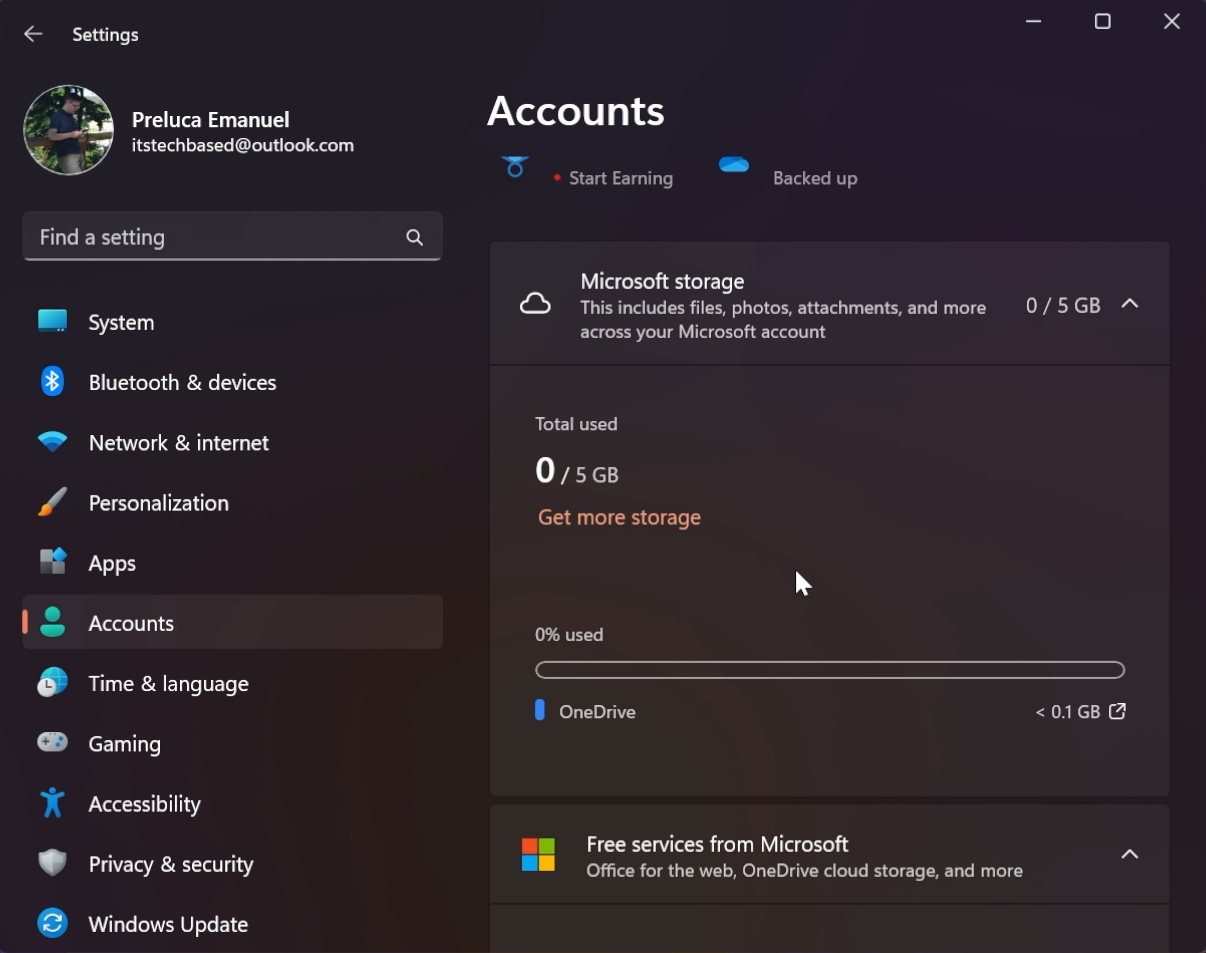This screenshot has width=1206, height=953.
Task: Collapse the Microsoft storage section
Action: point(1130,303)
